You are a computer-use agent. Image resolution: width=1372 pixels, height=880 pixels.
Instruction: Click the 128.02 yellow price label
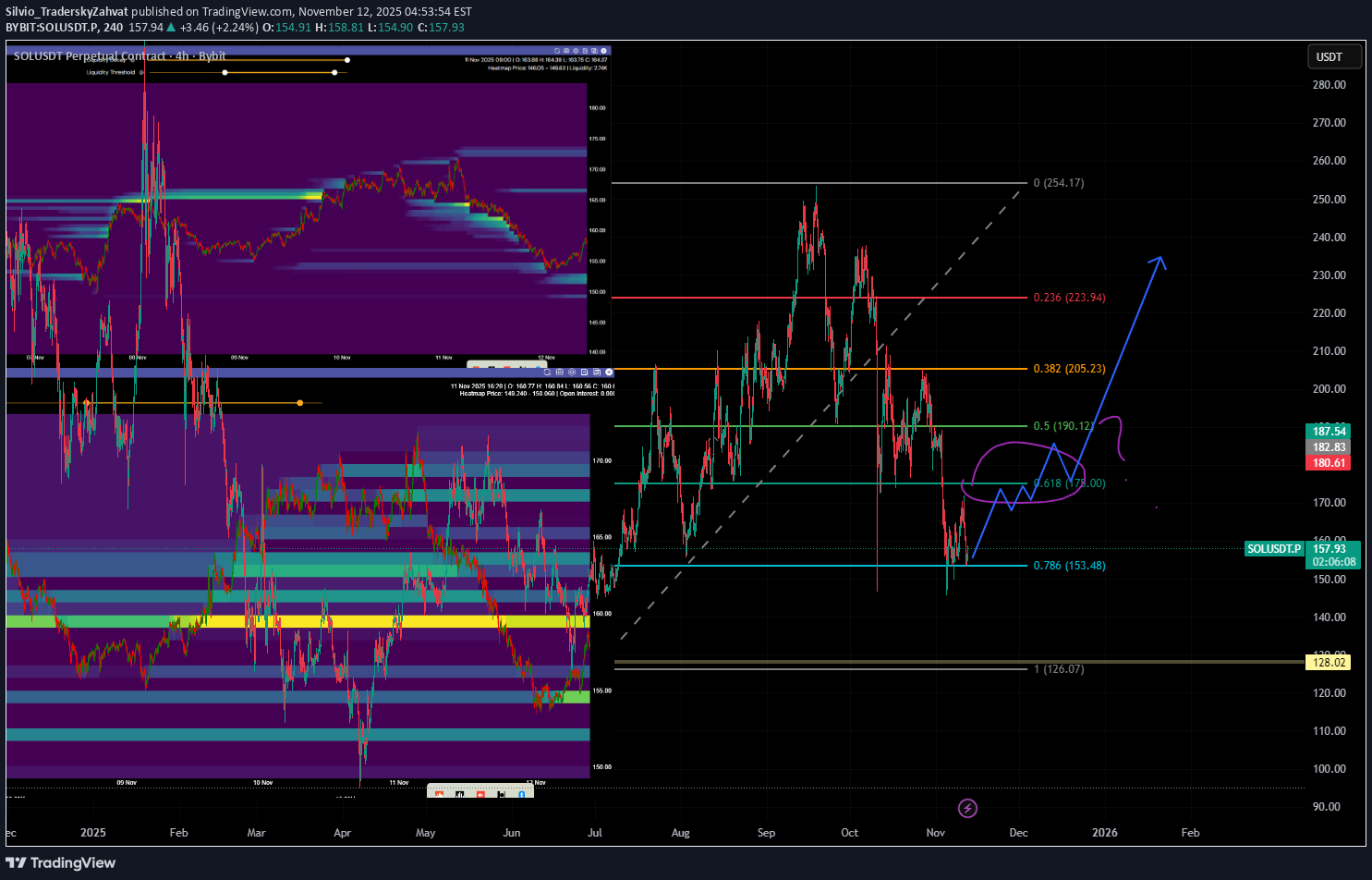tap(1329, 662)
